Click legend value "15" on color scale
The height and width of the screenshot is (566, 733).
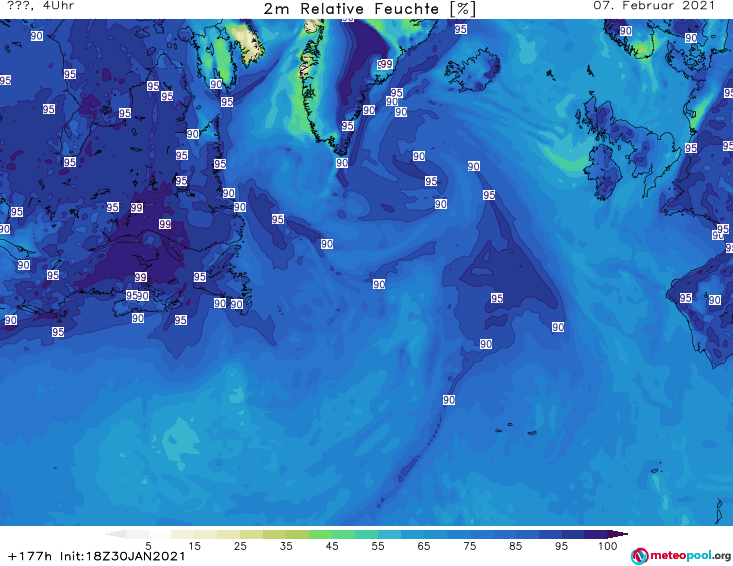pos(194,546)
